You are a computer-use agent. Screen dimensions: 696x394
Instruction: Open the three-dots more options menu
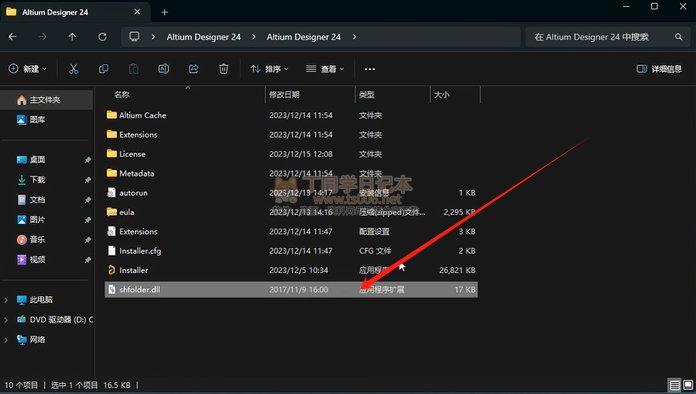pyautogui.click(x=370, y=69)
